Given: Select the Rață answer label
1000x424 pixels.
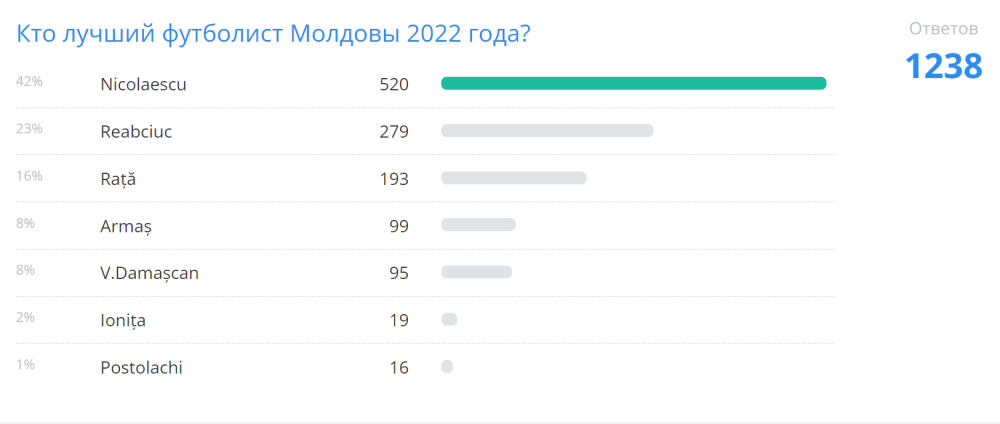Looking at the screenshot, I should click(x=118, y=179).
